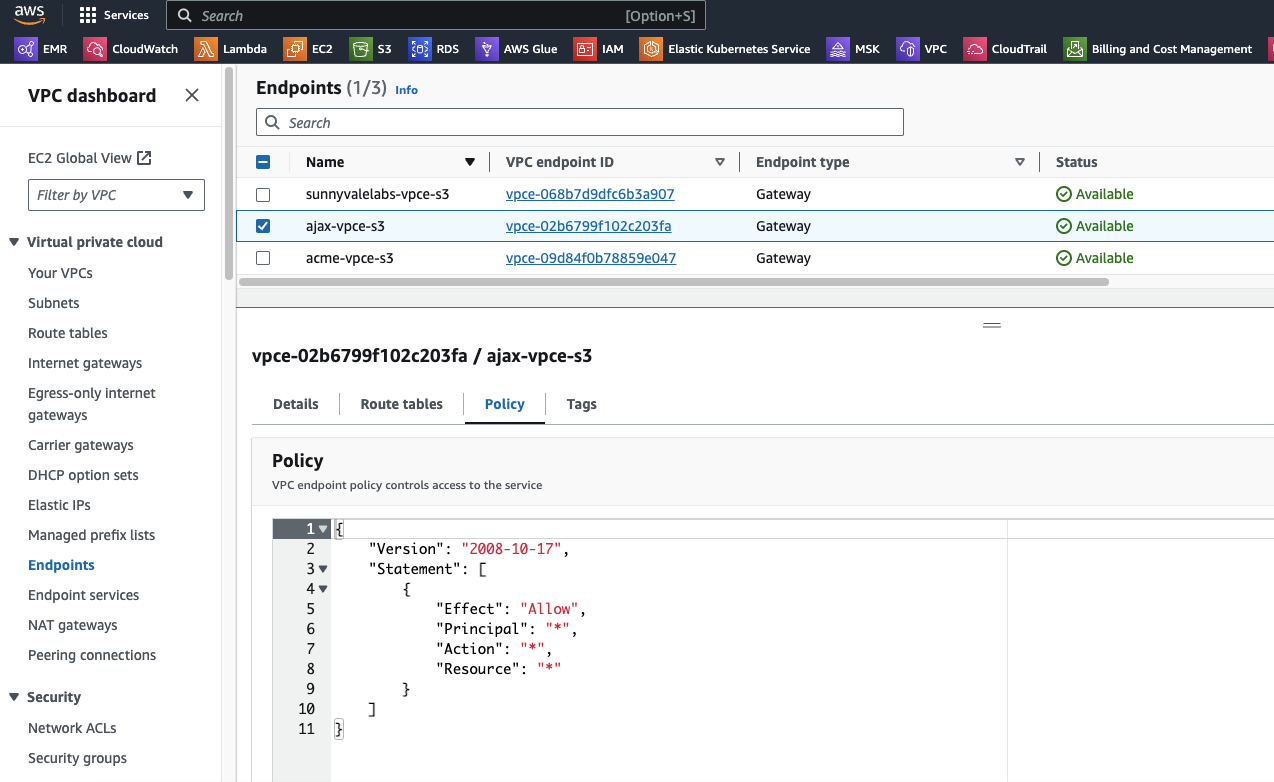This screenshot has height=782, width=1274.
Task: Open sidebar Route tables page
Action: coord(68,333)
